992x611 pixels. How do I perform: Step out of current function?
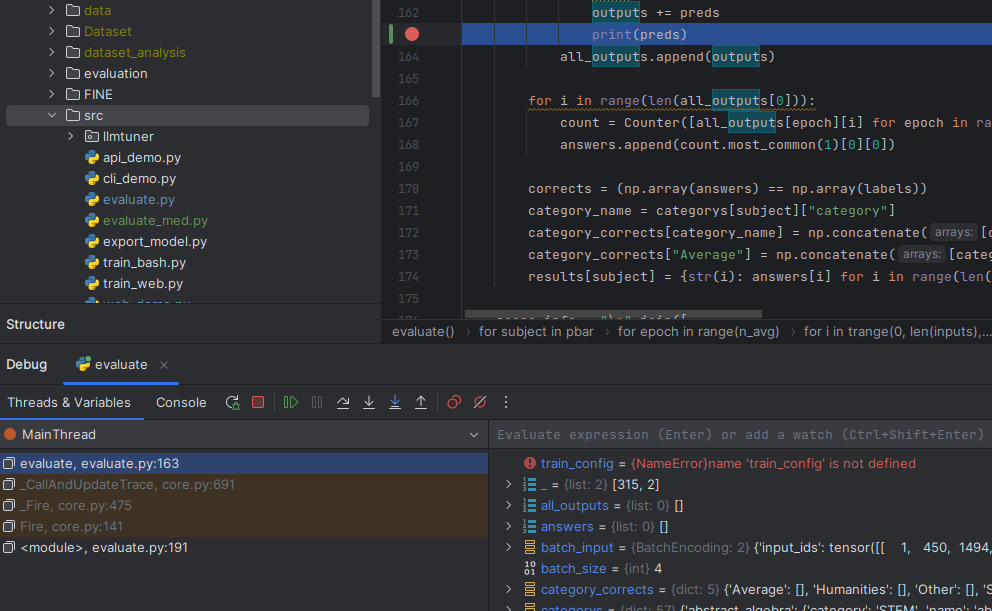click(x=421, y=402)
